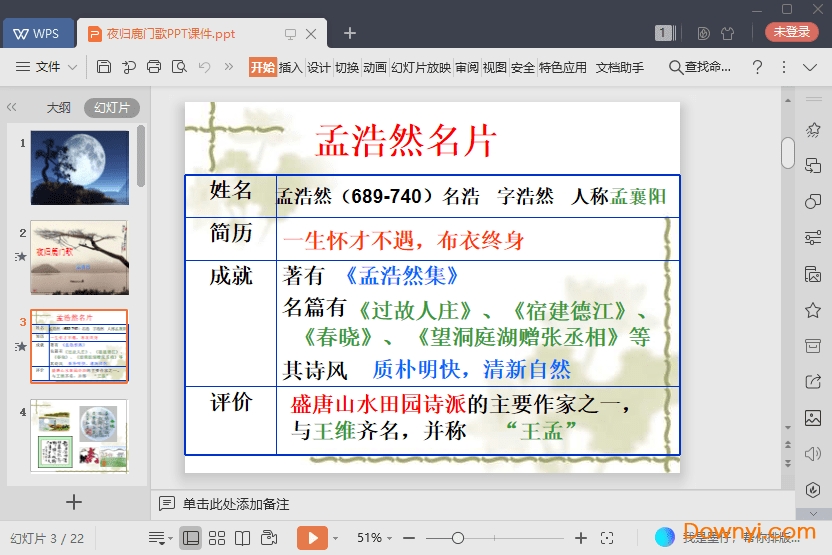
Task: Open sidebar properties sliders icon
Action: (813, 237)
